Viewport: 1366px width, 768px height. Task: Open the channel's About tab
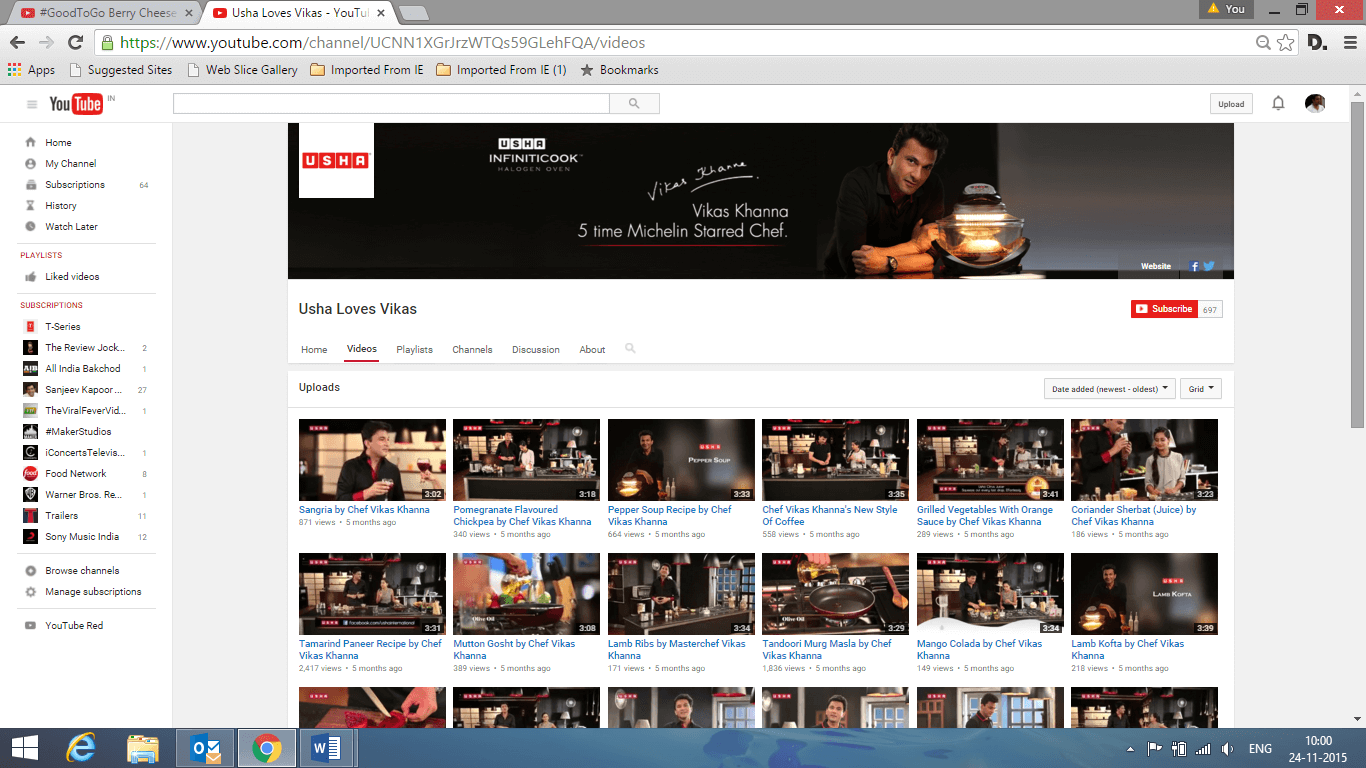coord(592,350)
